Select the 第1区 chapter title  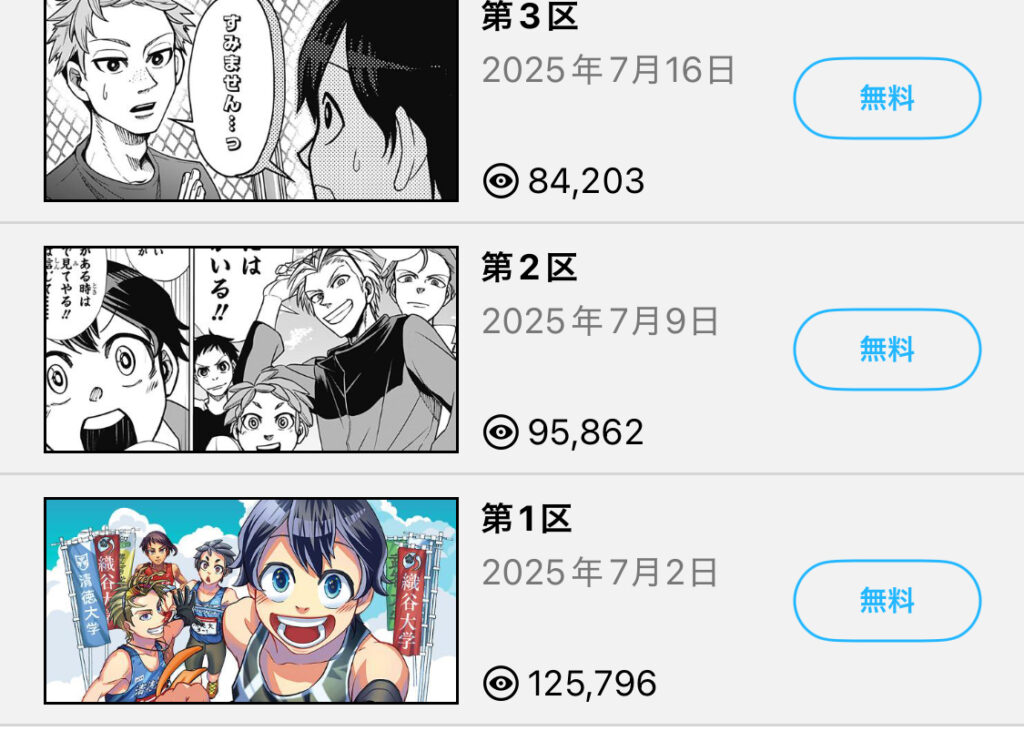(x=527, y=519)
